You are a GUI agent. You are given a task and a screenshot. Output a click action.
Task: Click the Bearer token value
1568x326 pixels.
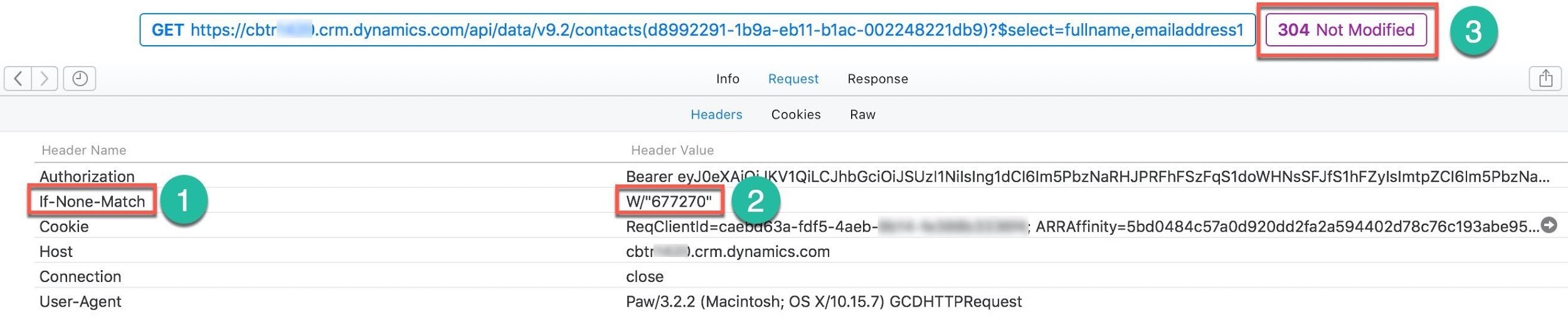coord(1088,177)
